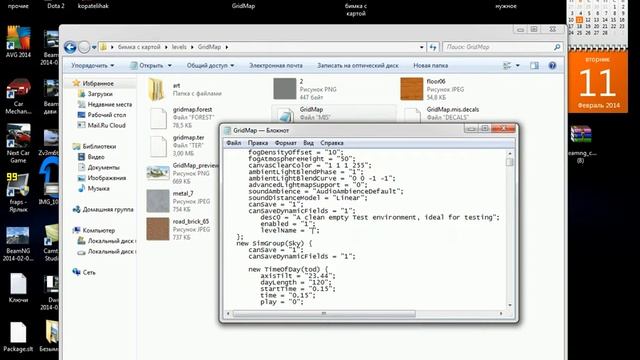Open the Вид menu in Notepad

click(308, 143)
